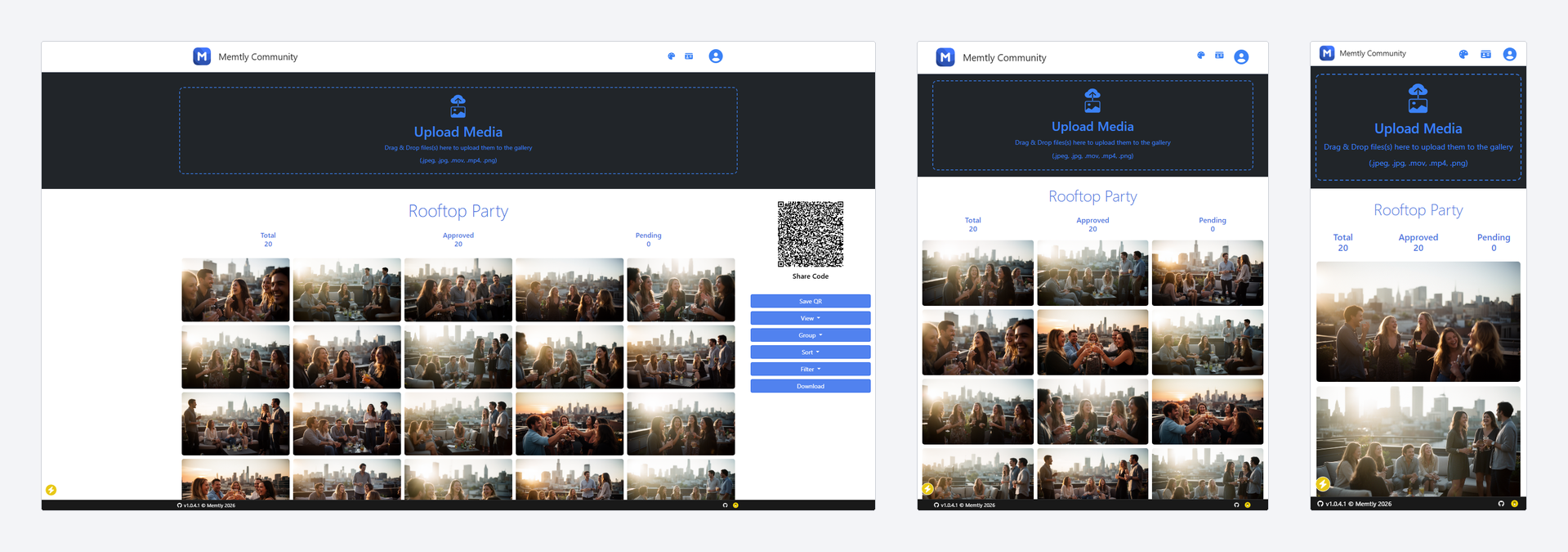Open the View dropdown
The height and width of the screenshot is (552, 1568).
pos(811,318)
